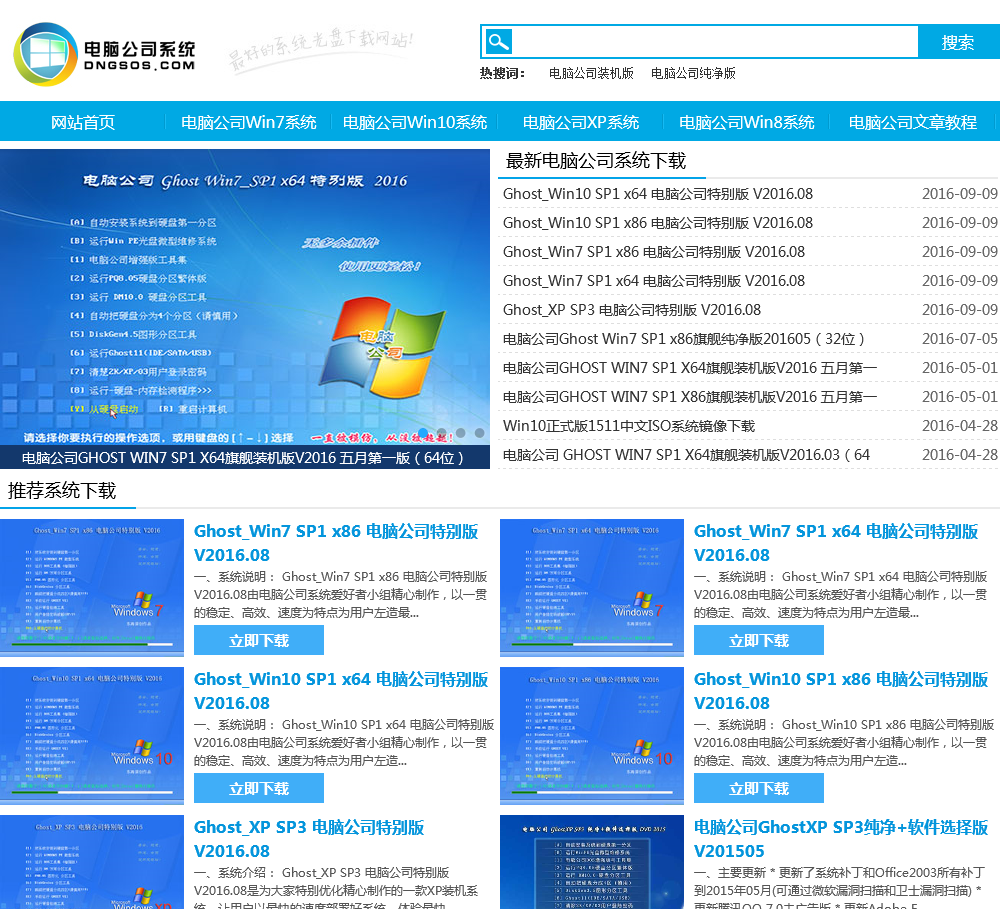Click description text of Ghost_Win10 SP1 x86 card

pos(844,743)
